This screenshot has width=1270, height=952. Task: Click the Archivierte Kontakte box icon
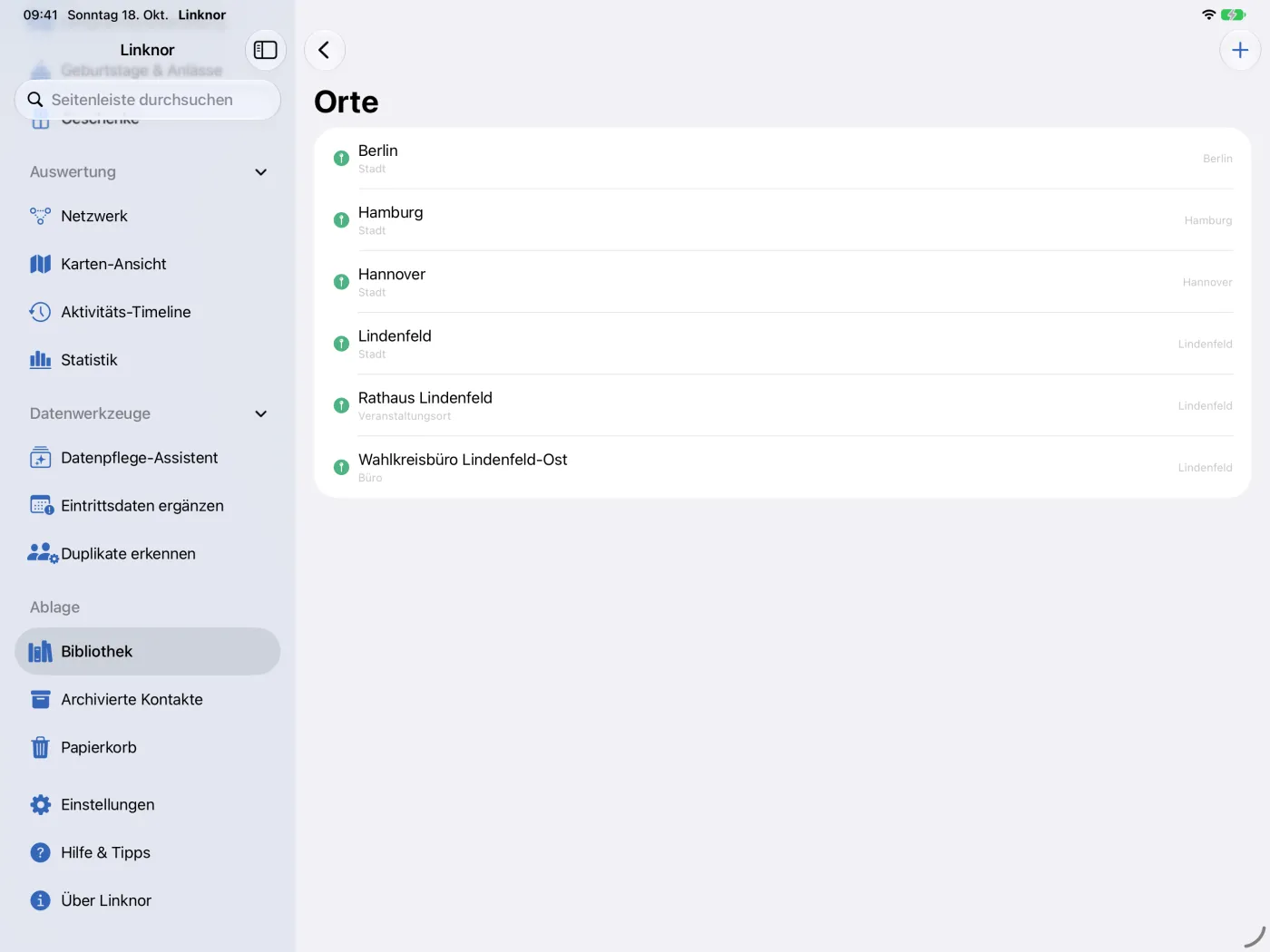pos(40,699)
